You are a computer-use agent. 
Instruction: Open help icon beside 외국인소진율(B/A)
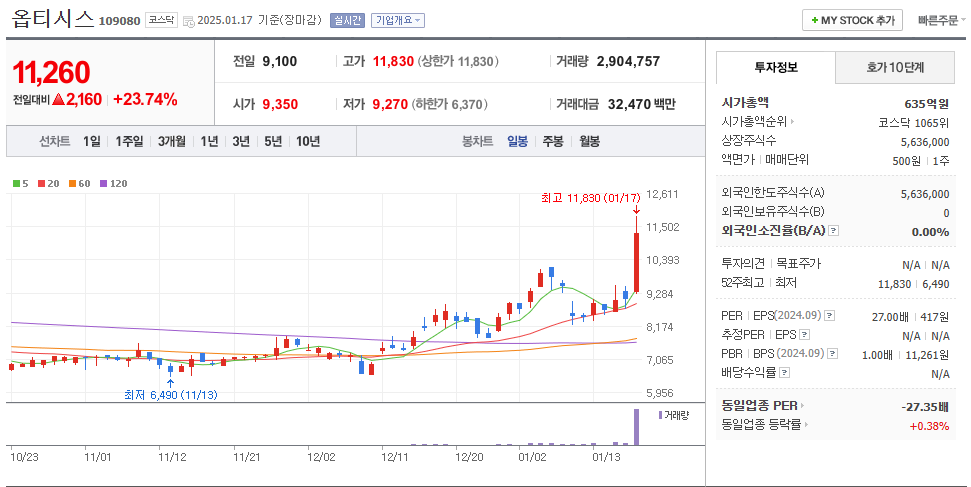tap(834, 231)
